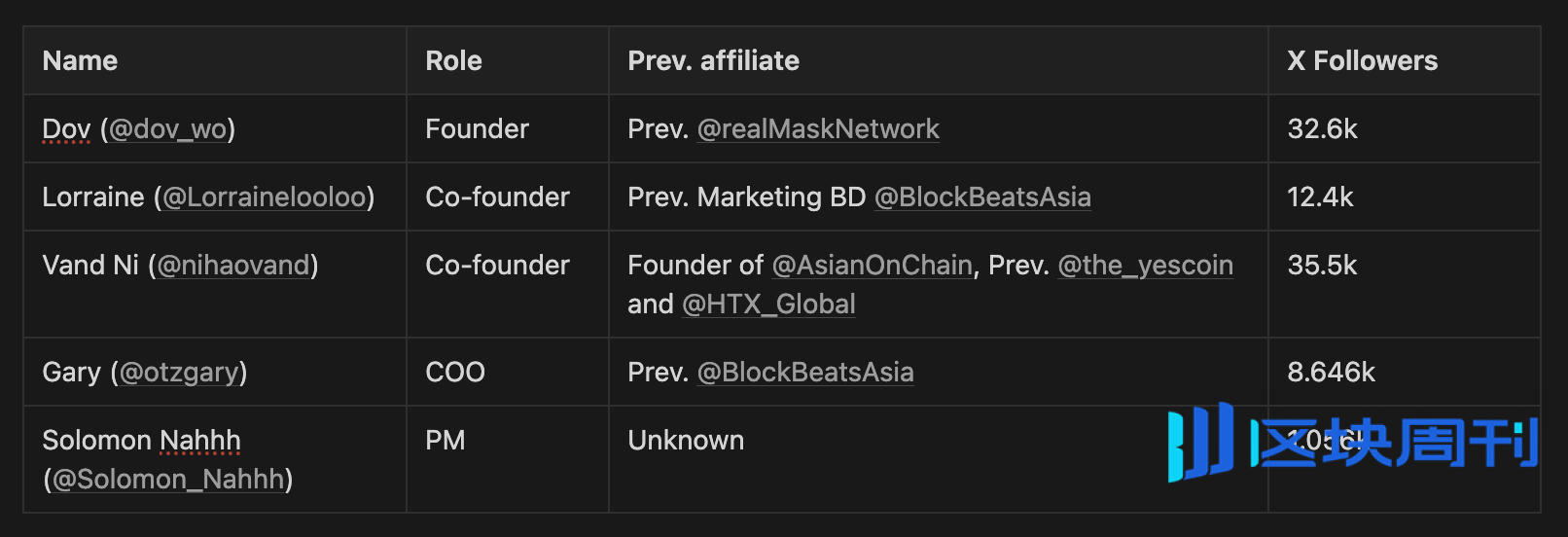Select the 32.6k followers cell

(1405, 128)
